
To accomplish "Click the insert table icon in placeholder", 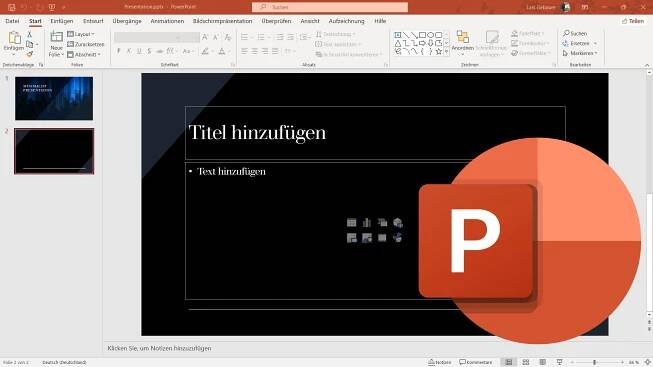I will pos(351,223).
